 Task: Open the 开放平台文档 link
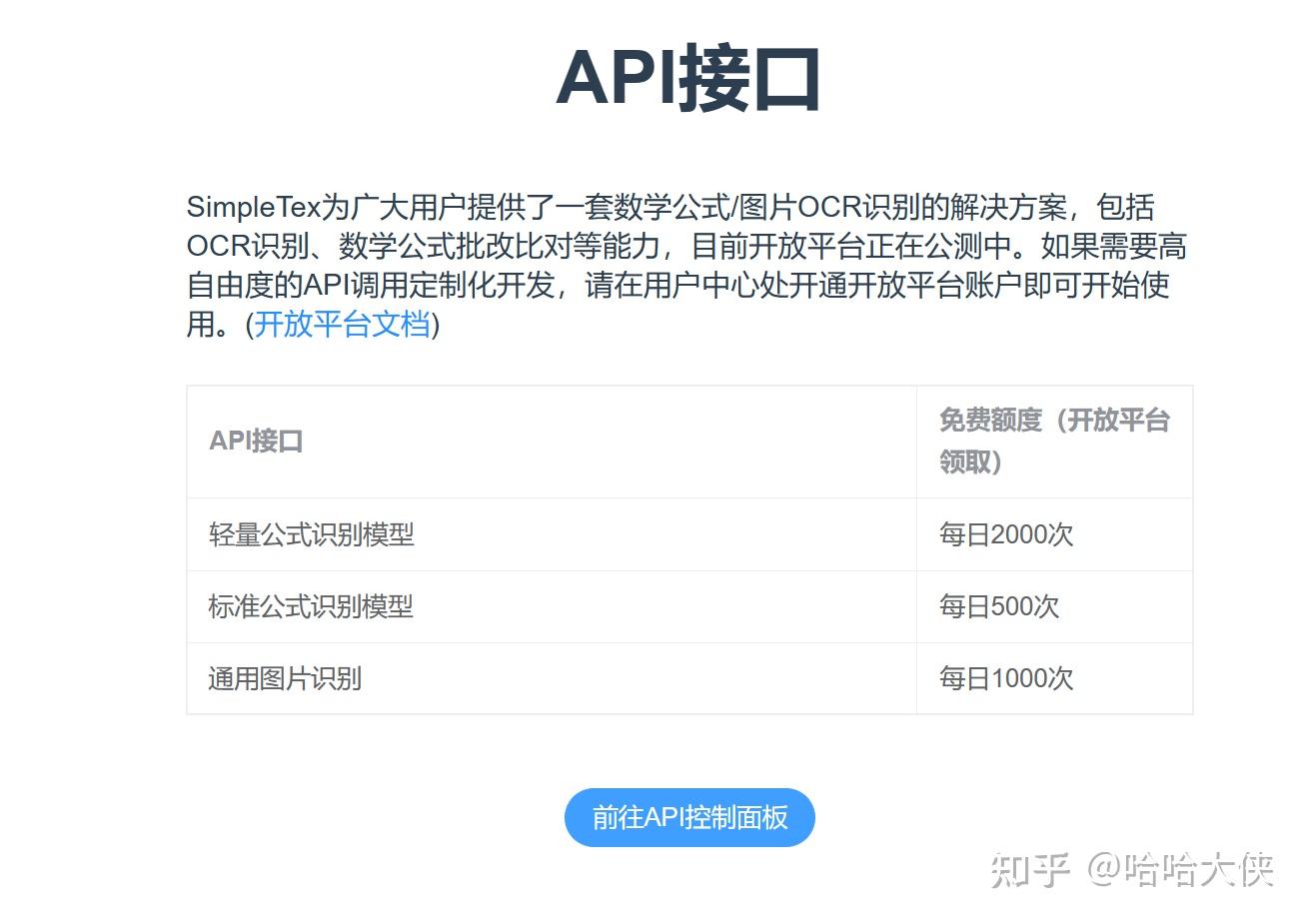[343, 324]
